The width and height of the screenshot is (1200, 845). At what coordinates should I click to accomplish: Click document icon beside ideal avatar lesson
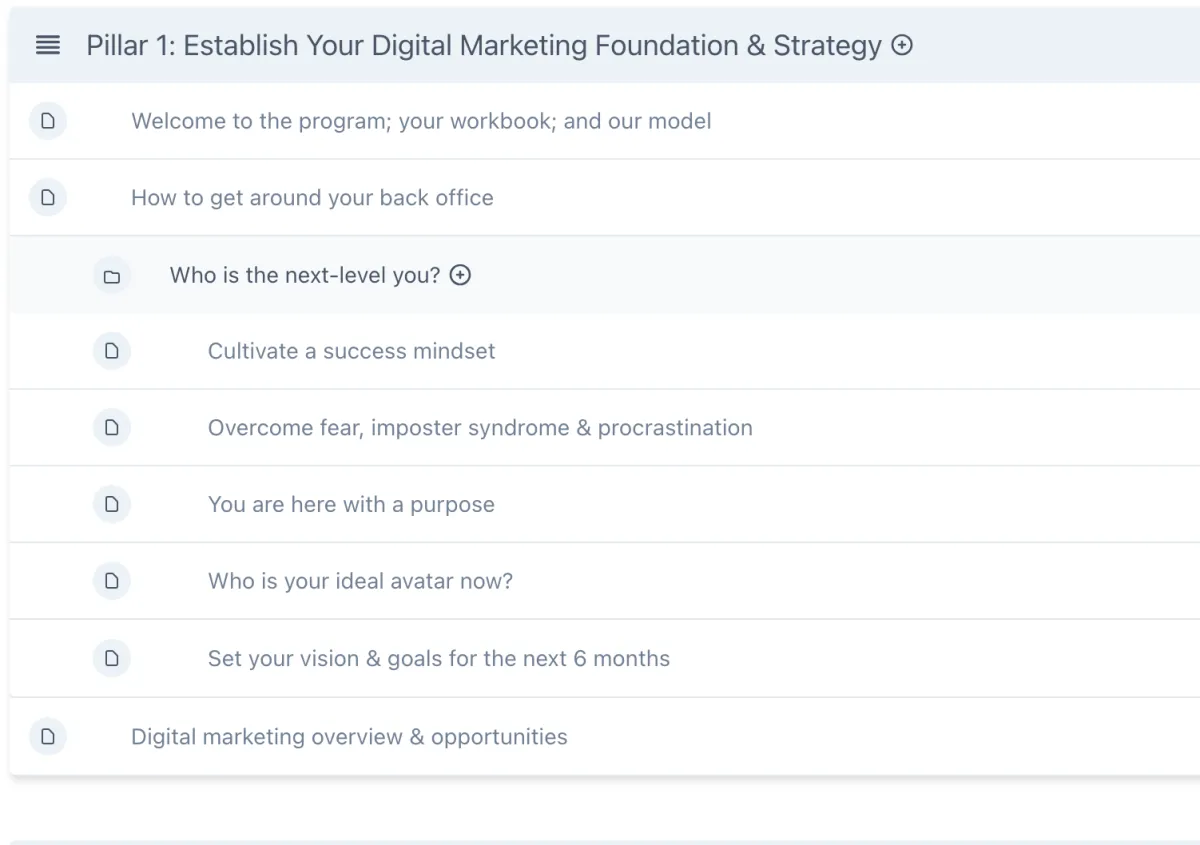(112, 581)
